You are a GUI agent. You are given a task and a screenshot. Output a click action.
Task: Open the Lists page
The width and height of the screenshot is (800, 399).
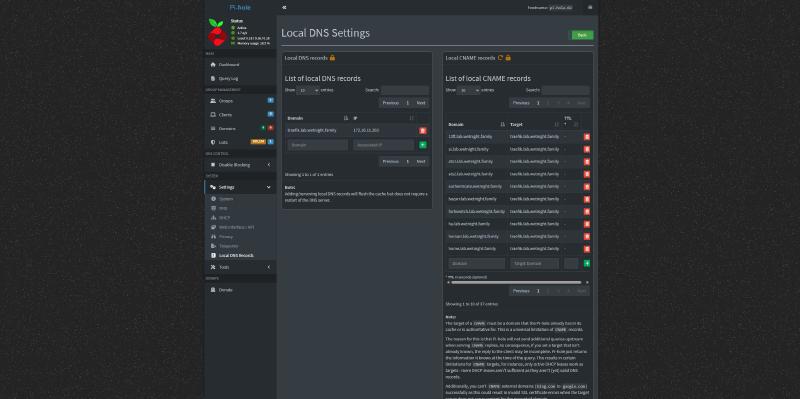pyautogui.click(x=240, y=142)
